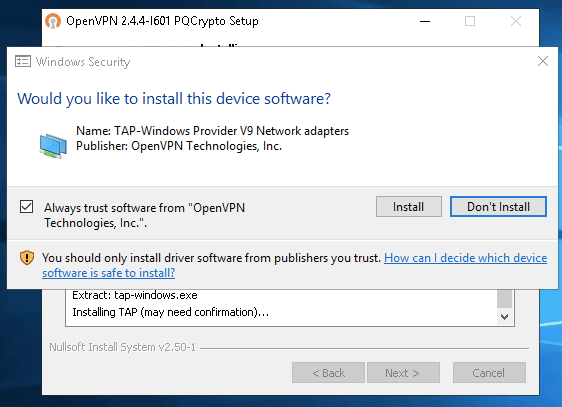The image size is (562, 407).
Task: Click Cancel in the OpenVPN Setup window
Action: 489,373
